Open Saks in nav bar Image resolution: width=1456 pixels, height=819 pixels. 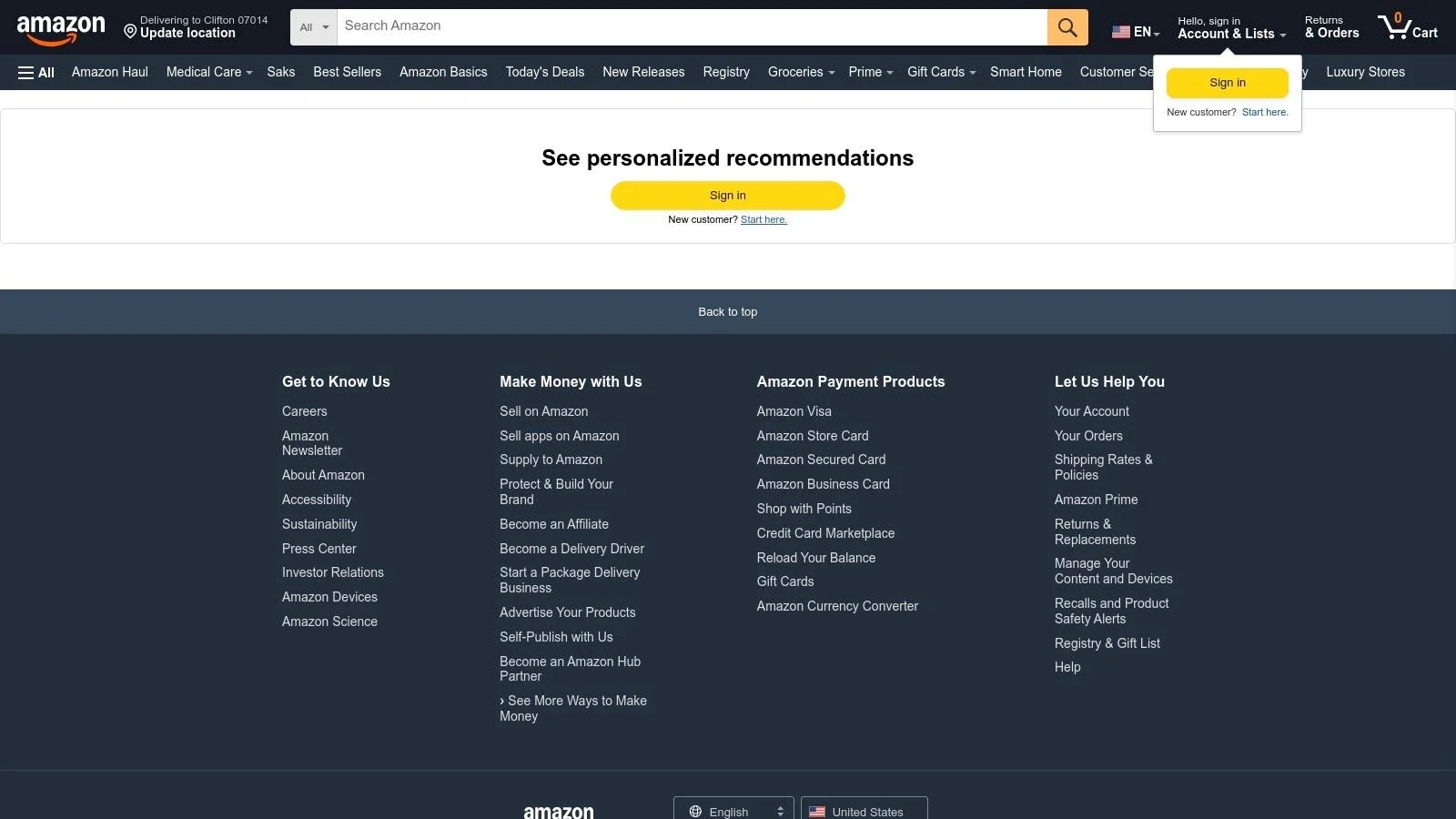(281, 72)
